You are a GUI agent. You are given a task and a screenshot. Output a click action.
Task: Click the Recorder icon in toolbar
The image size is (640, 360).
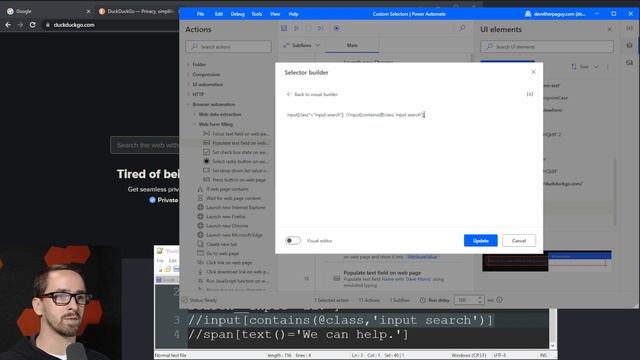pyautogui.click(x=336, y=28)
